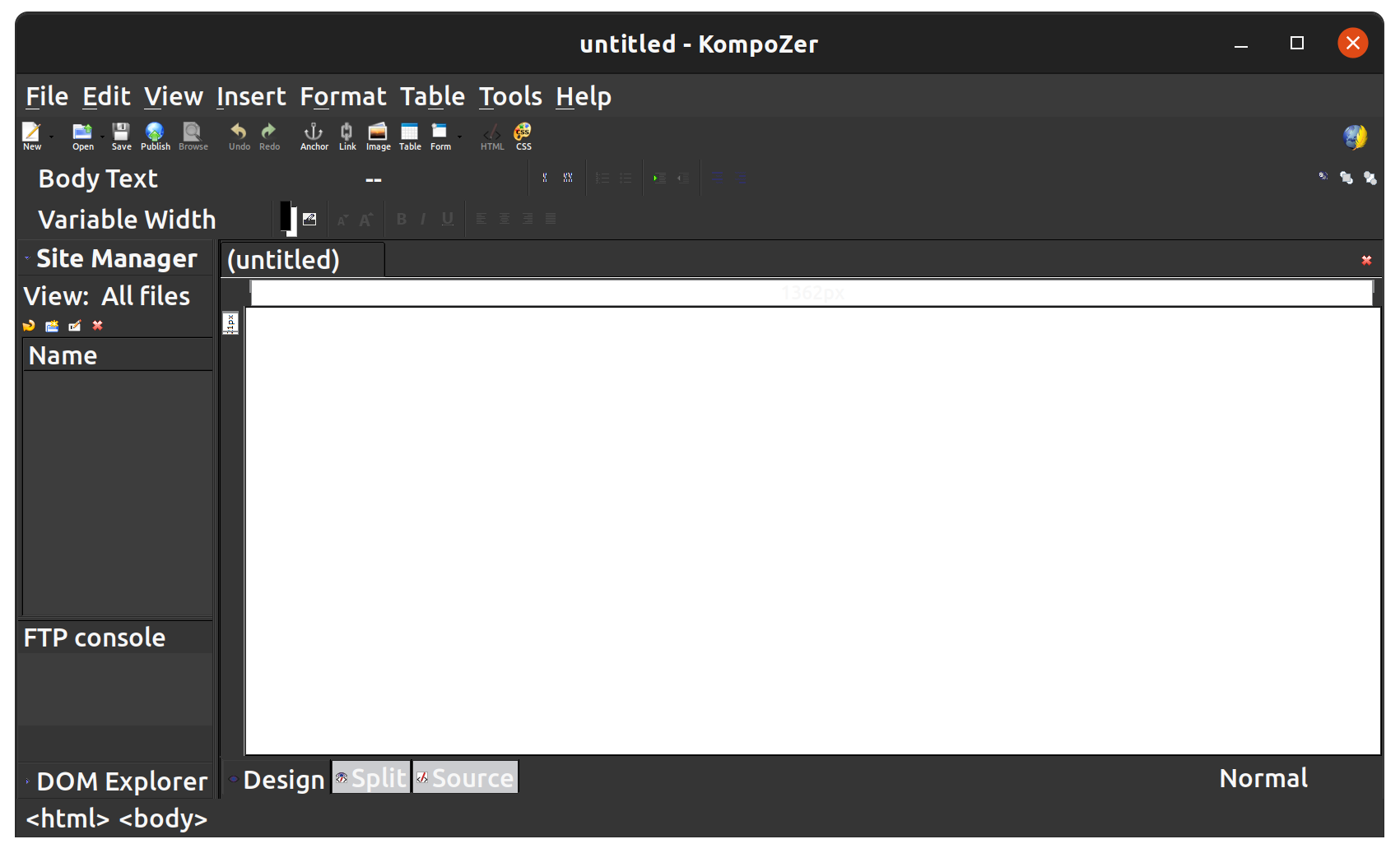1400x853 pixels.
Task: Open the Tools menu
Action: pos(510,97)
